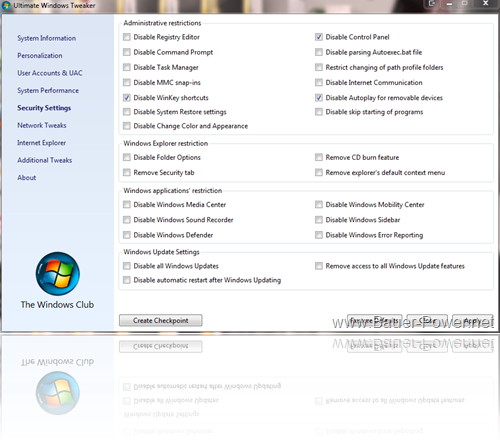
Task: Open the Personalization section
Action: pos(40,56)
